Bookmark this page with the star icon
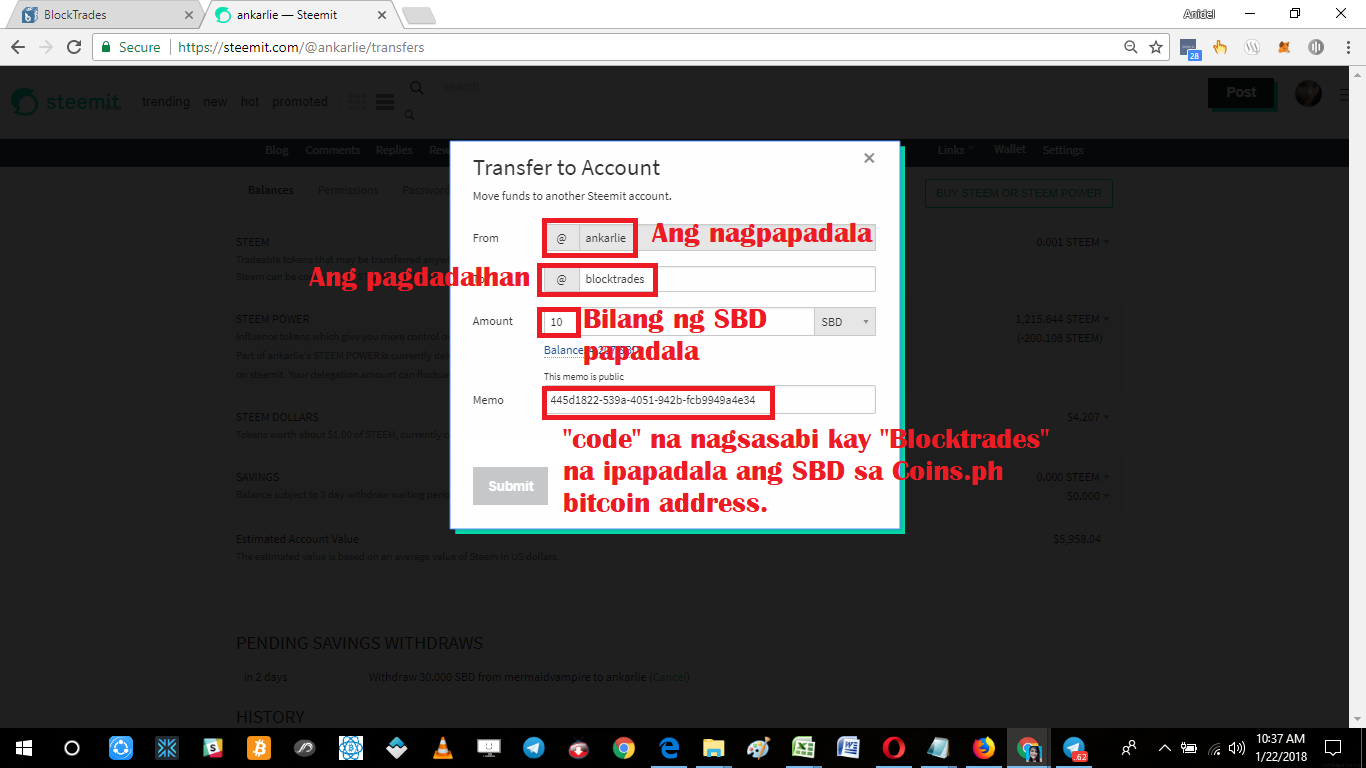 click(x=1156, y=47)
